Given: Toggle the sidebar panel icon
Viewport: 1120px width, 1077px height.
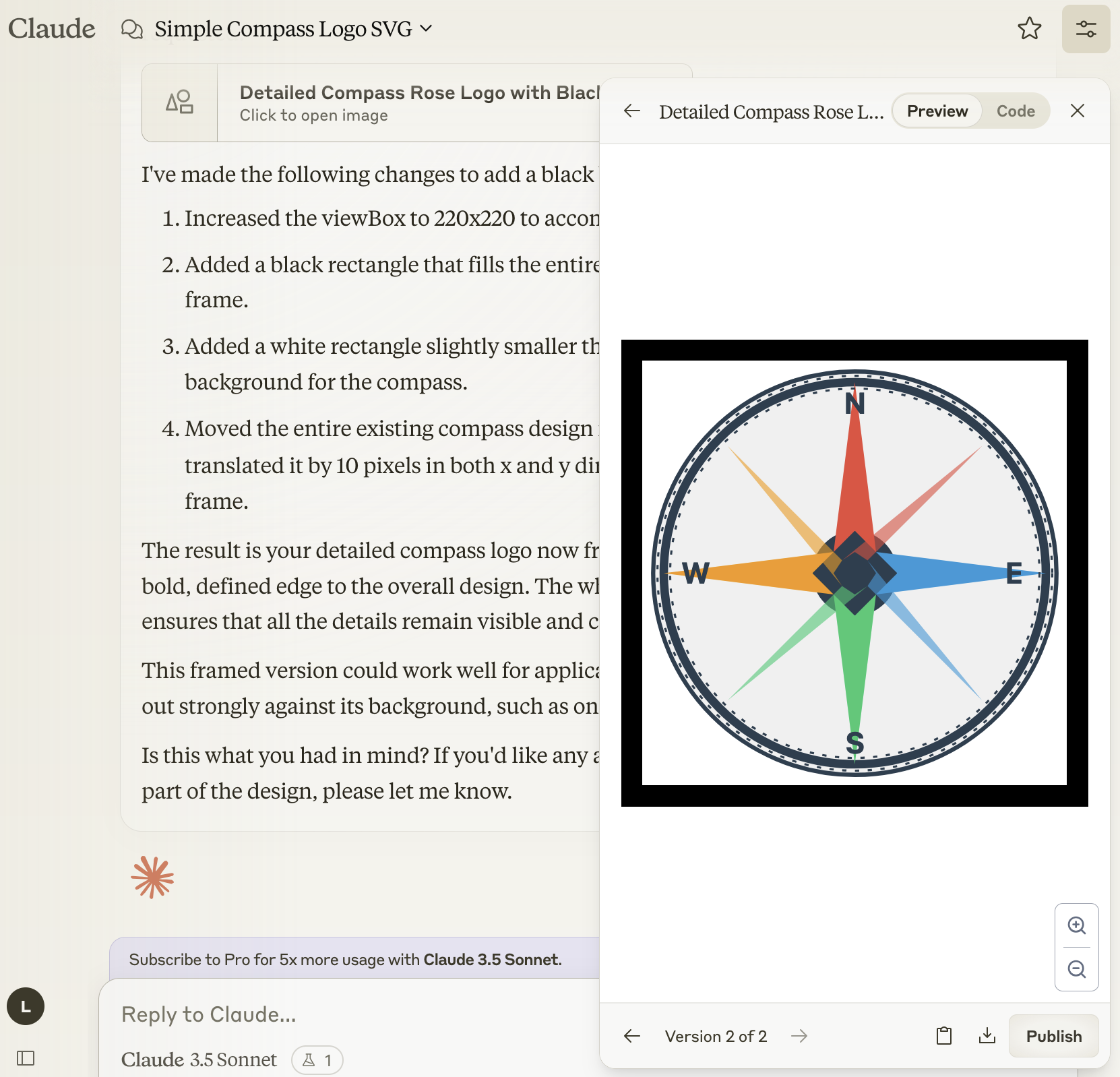Looking at the screenshot, I should tap(26, 1058).
